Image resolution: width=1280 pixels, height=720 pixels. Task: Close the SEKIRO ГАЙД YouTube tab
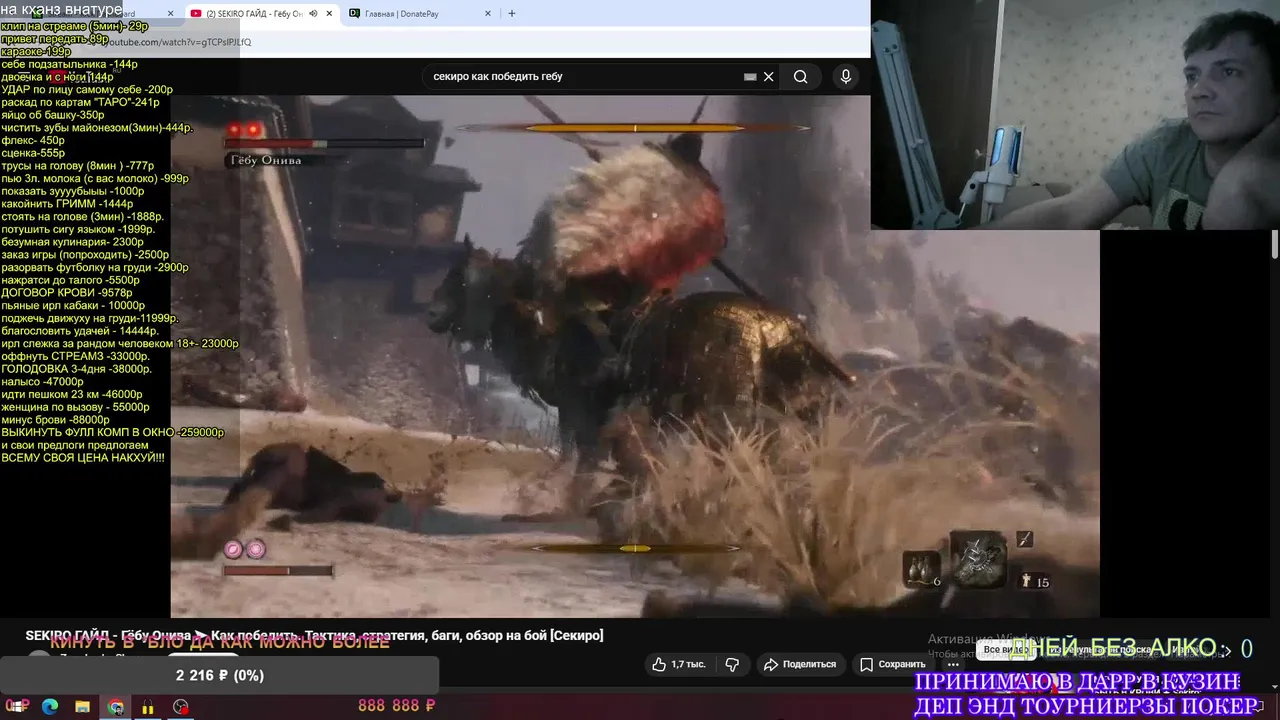pyautogui.click(x=329, y=14)
